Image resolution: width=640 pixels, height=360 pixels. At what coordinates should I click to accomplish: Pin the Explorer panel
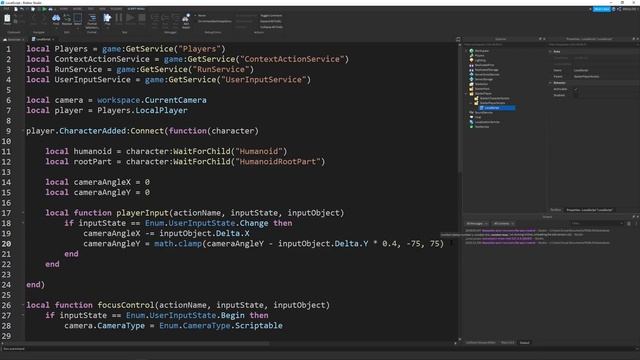[x=540, y=39]
